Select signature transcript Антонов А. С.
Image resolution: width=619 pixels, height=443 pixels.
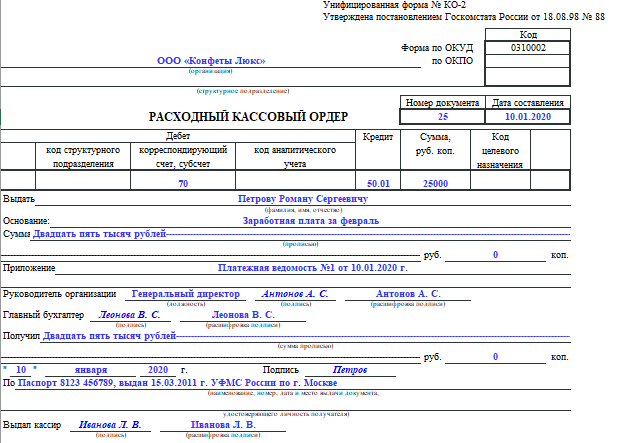[408, 294]
